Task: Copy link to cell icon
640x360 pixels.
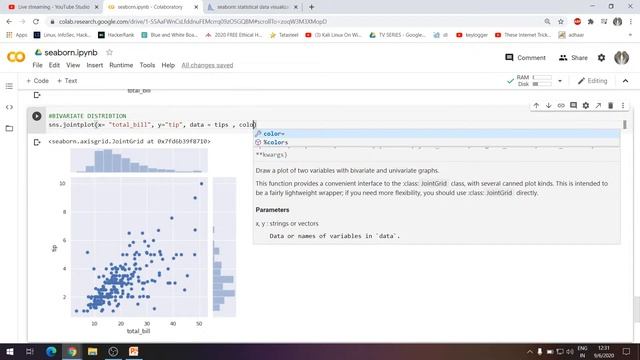Action: point(561,105)
